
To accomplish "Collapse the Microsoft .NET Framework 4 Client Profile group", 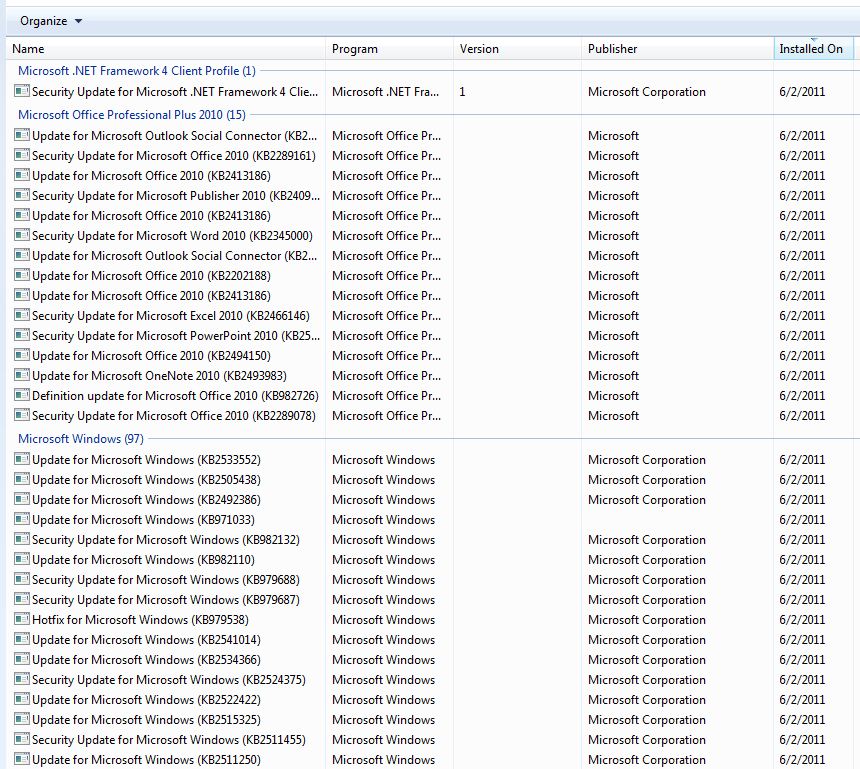I will pos(136,71).
